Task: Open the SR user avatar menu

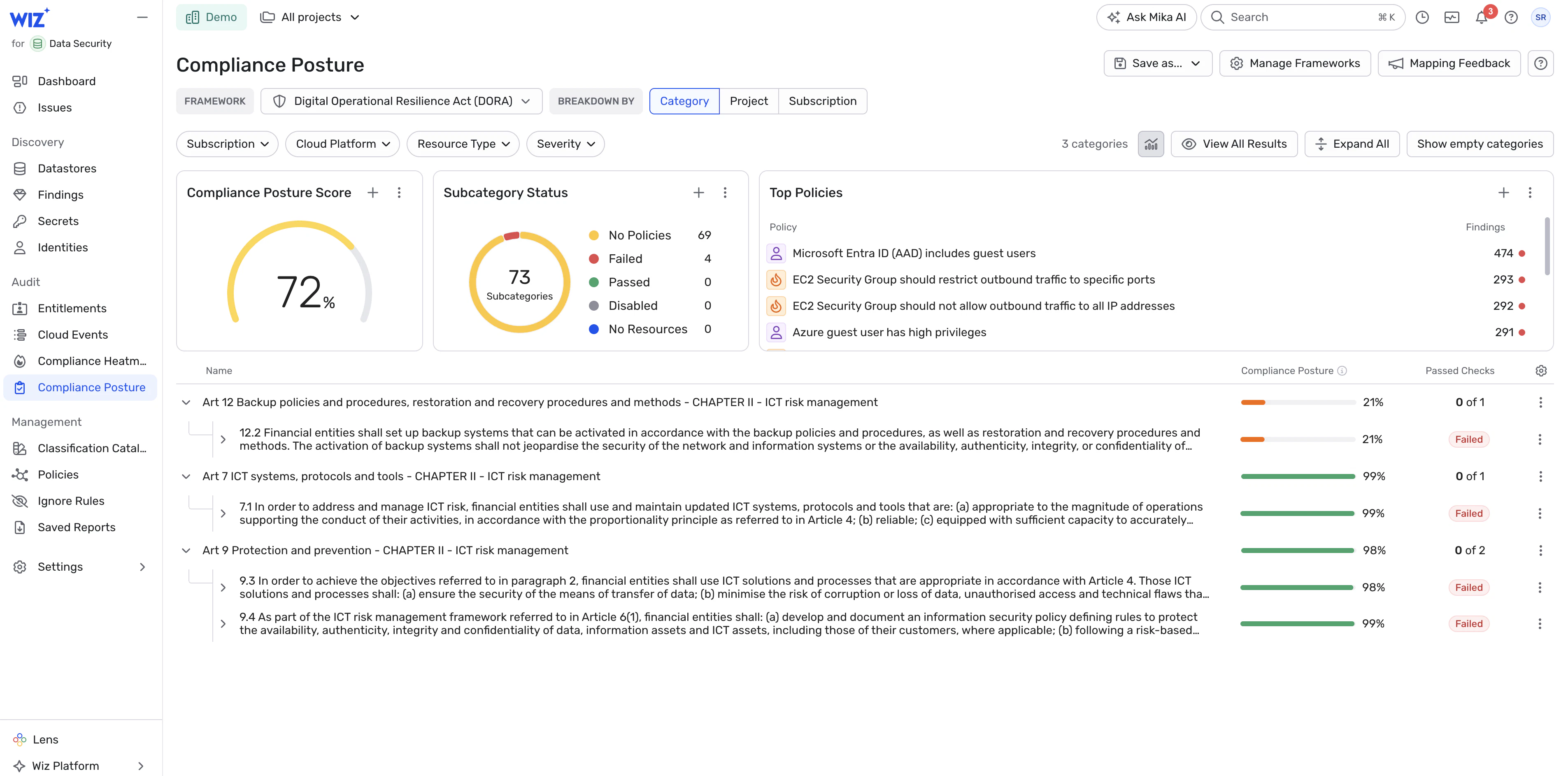Action: tap(1540, 17)
